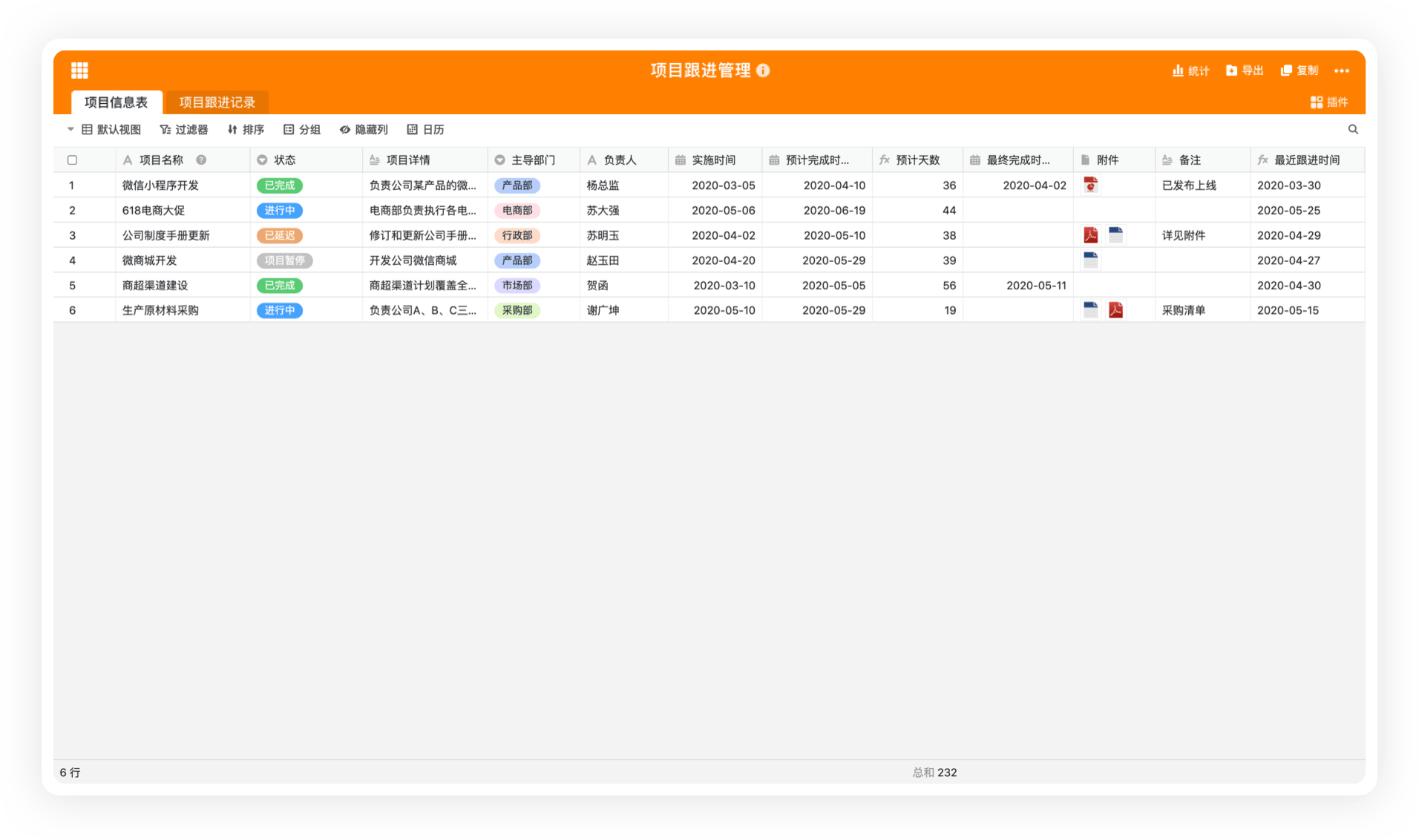Select the 微信小程序开发 project name cell
This screenshot has width=1419, height=840.
coord(183,186)
